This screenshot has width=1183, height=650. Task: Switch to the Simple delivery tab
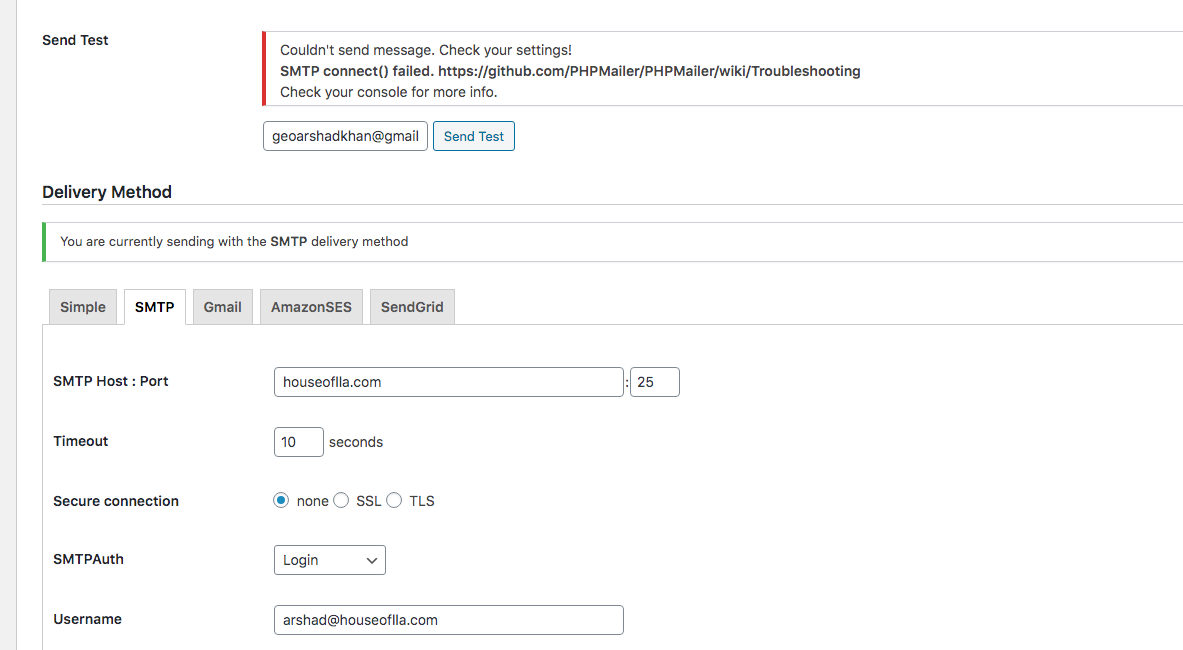click(82, 307)
